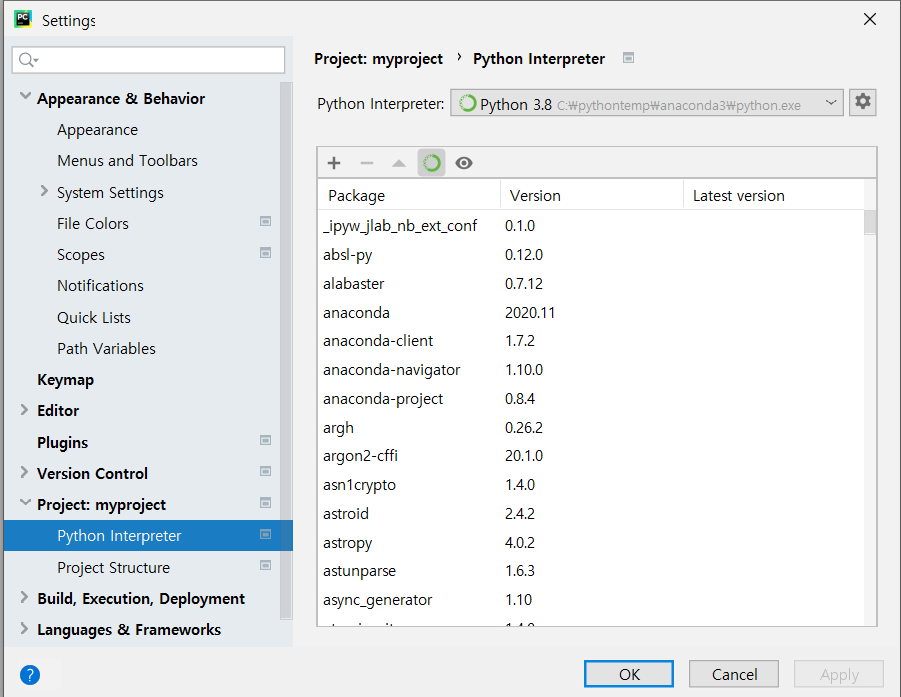Viewport: 901px width, 697px height.
Task: Click the package list scrollbar thumb
Action: 870,222
